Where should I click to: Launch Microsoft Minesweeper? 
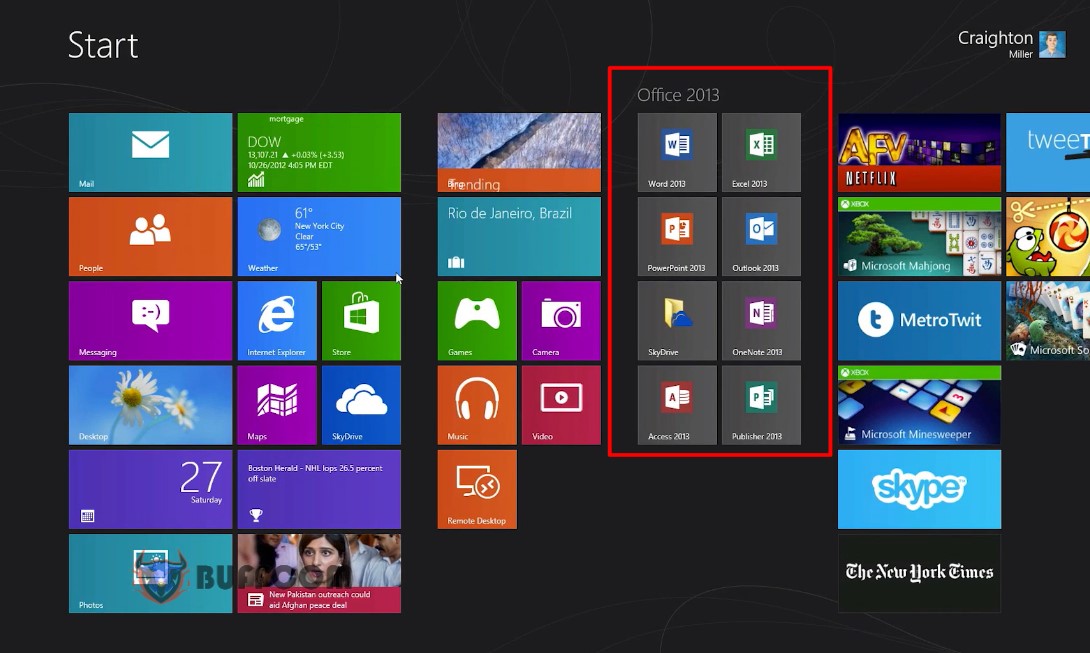(919, 405)
